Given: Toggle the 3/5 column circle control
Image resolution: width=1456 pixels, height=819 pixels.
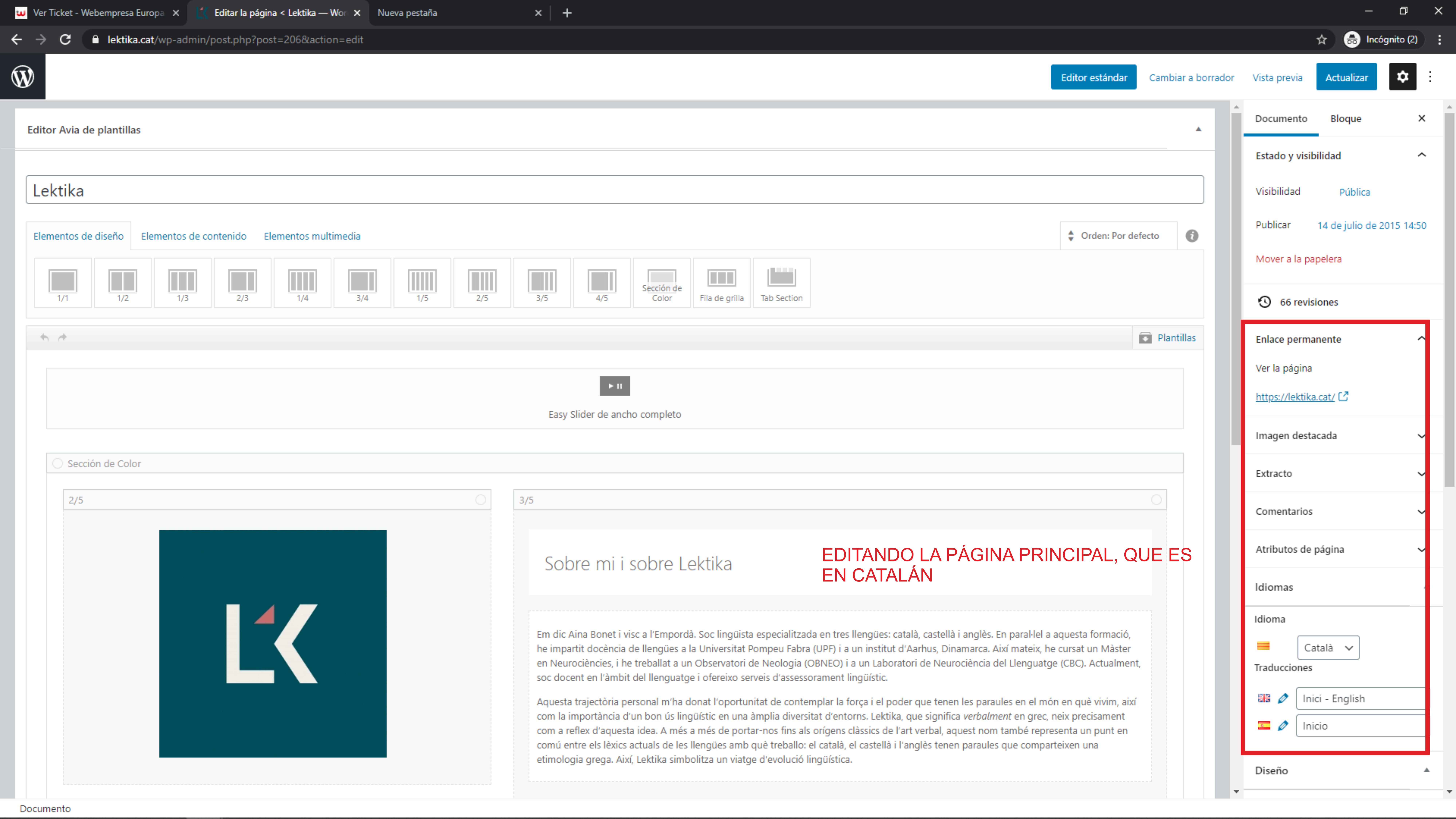Looking at the screenshot, I should click(1156, 500).
